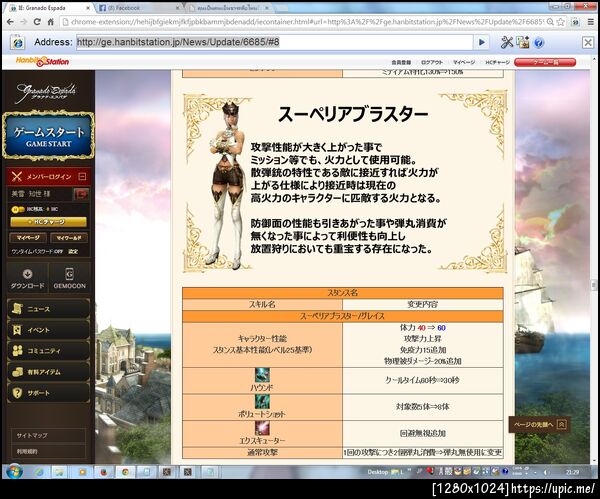Open the 有料アイテム menu item

click(48, 372)
